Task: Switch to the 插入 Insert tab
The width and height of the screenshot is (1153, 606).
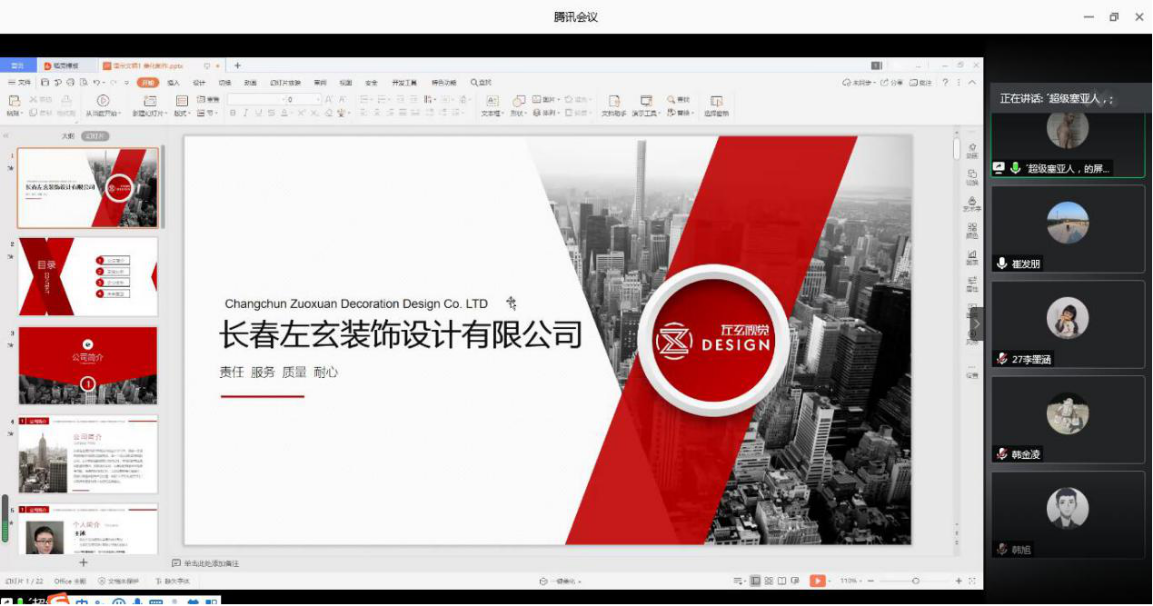Action: point(174,82)
